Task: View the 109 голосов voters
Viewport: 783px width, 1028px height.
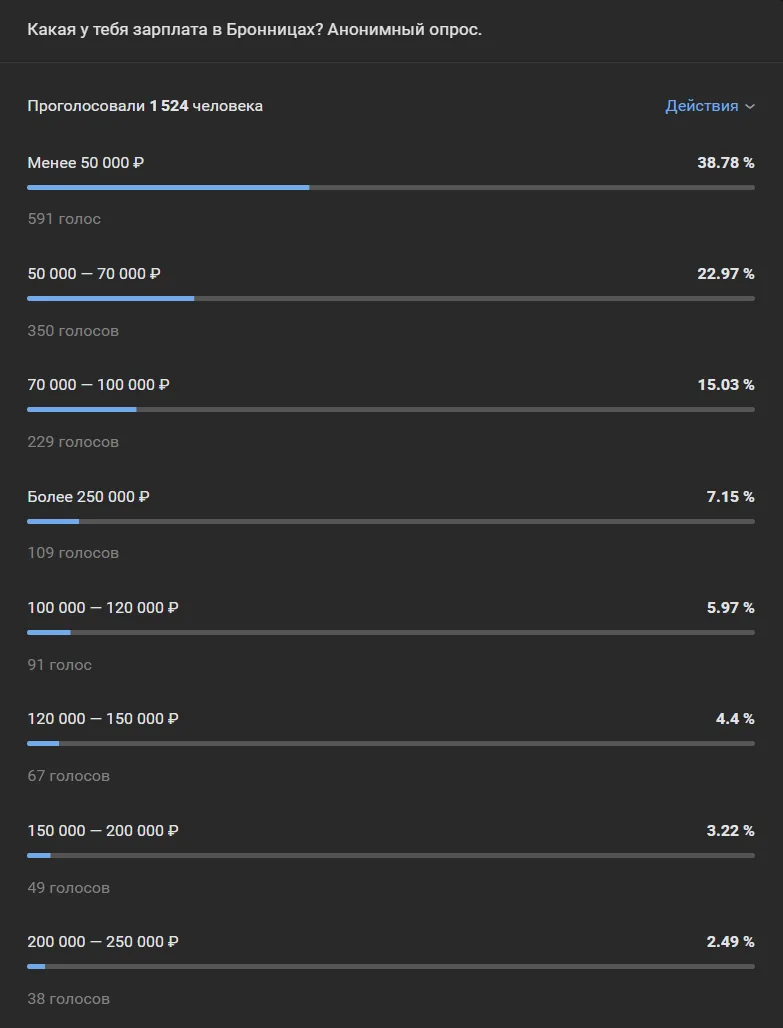Action: pos(73,553)
